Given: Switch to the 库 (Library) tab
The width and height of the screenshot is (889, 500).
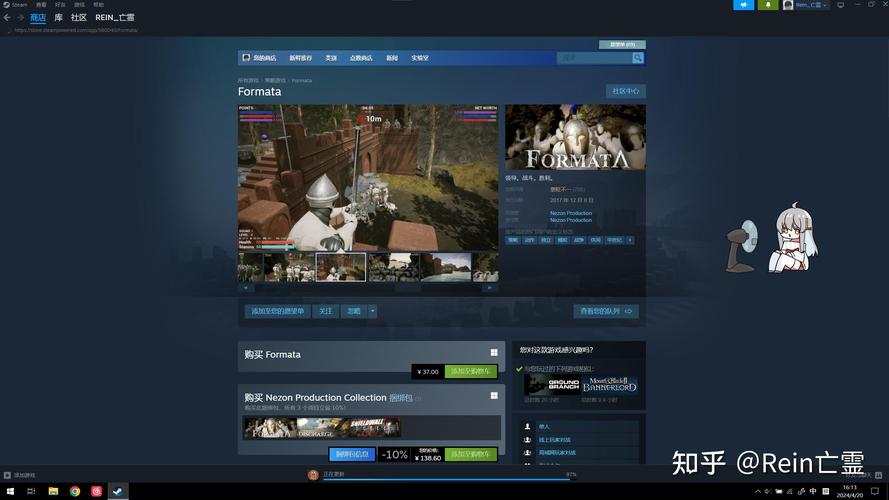Looking at the screenshot, I should coord(58,18).
